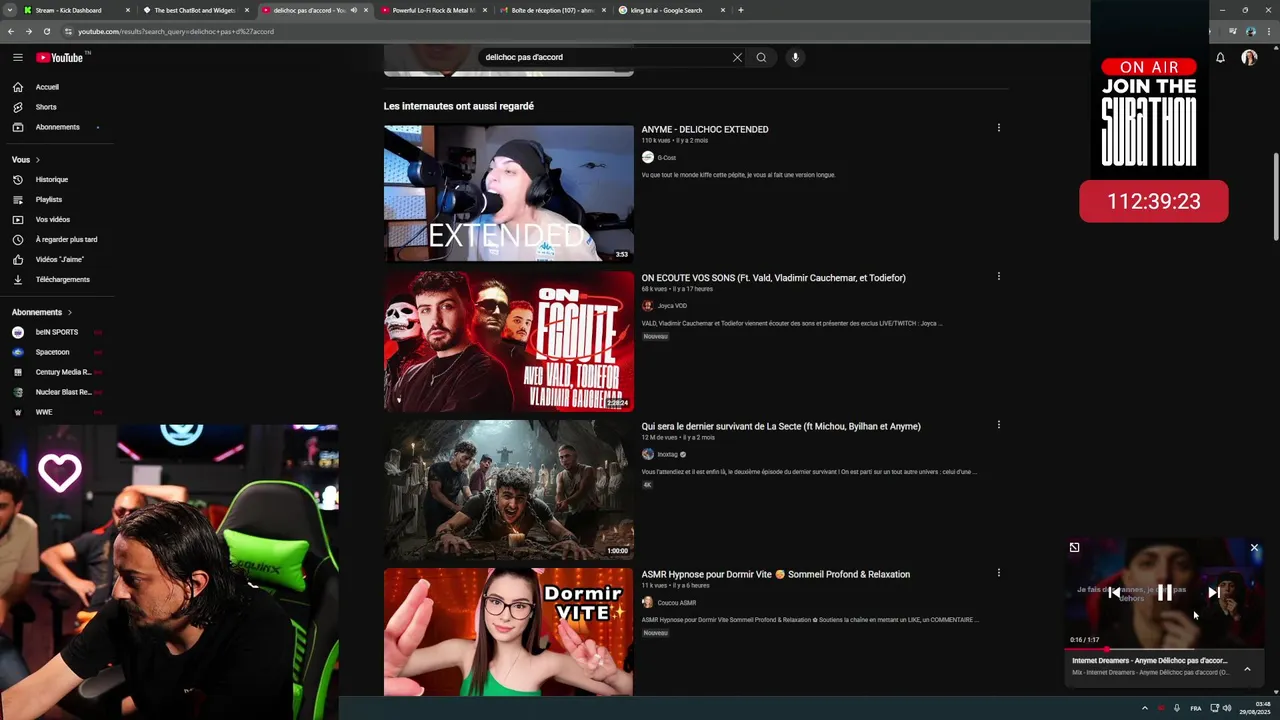Reload the page
1280x720 pixels.
[x=46, y=31]
